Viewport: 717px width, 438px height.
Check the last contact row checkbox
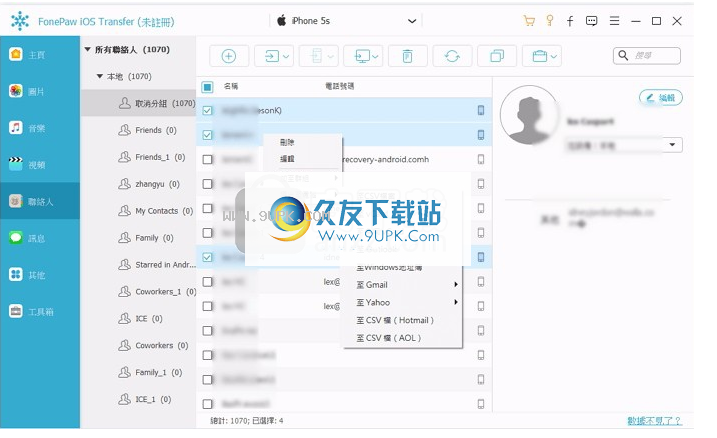pos(207,404)
